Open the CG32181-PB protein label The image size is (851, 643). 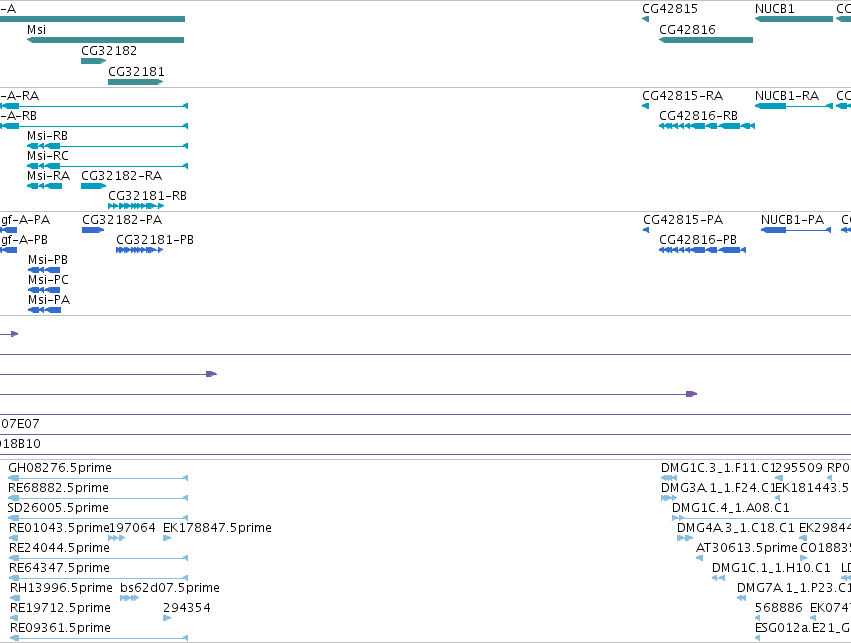(155, 240)
